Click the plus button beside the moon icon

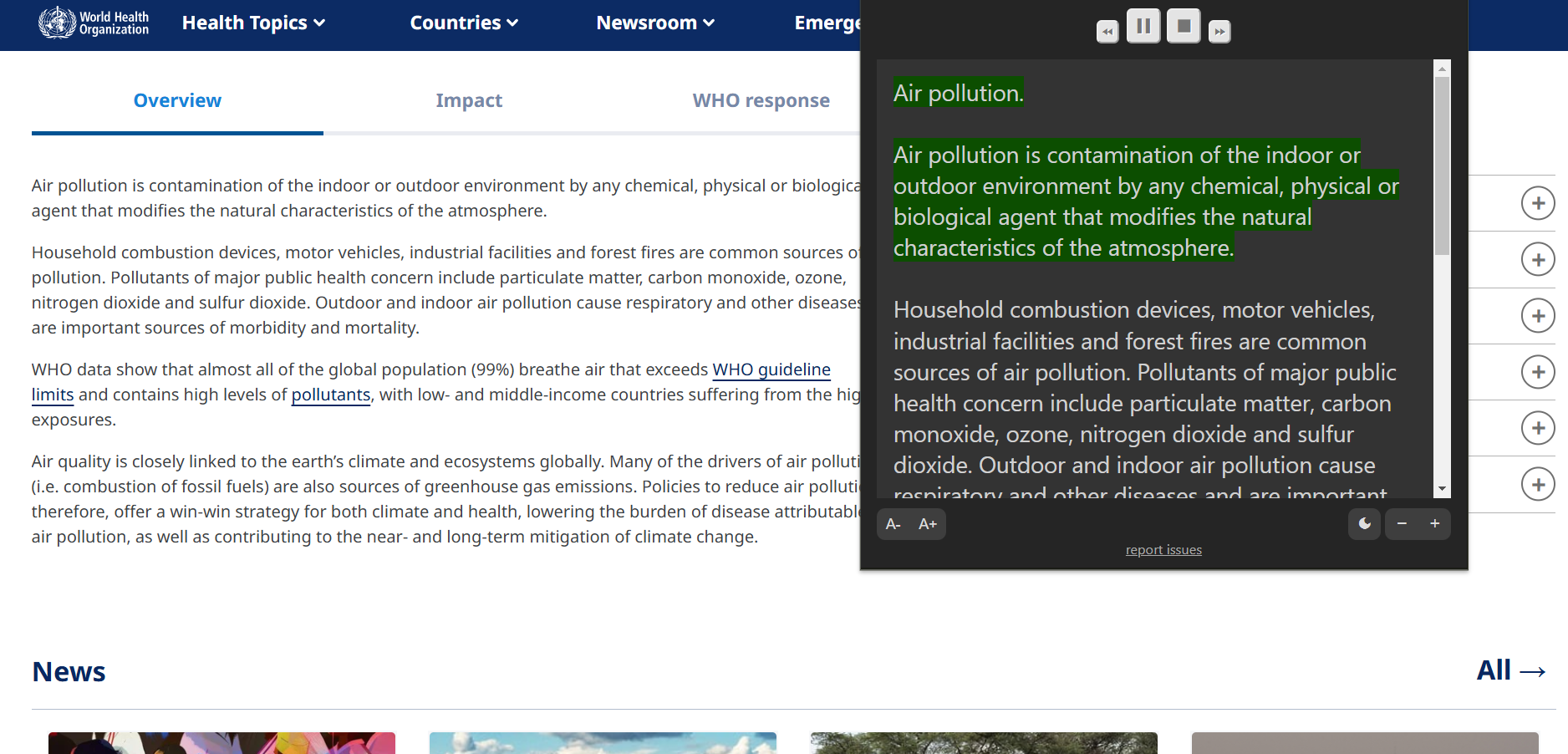click(x=1434, y=524)
